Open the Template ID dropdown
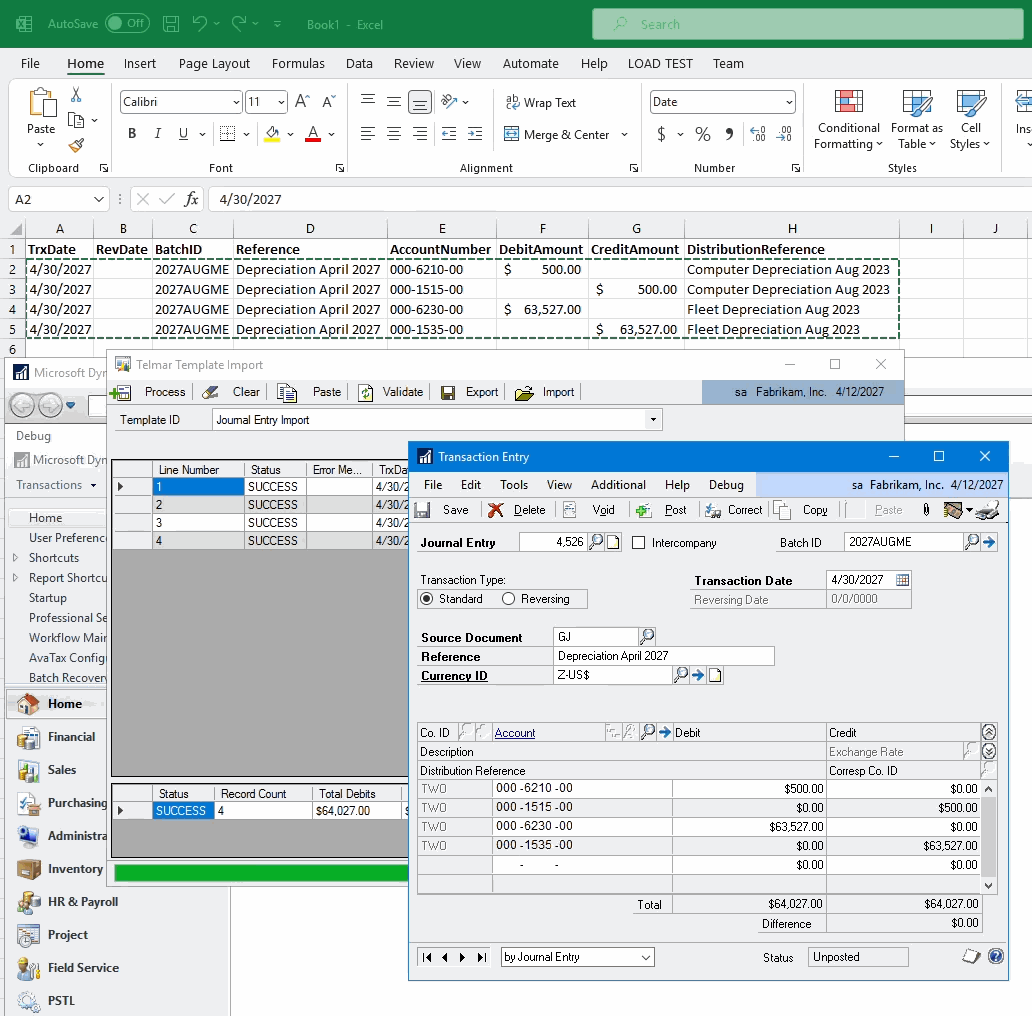Viewport: 1032px width, 1016px height. pos(654,419)
